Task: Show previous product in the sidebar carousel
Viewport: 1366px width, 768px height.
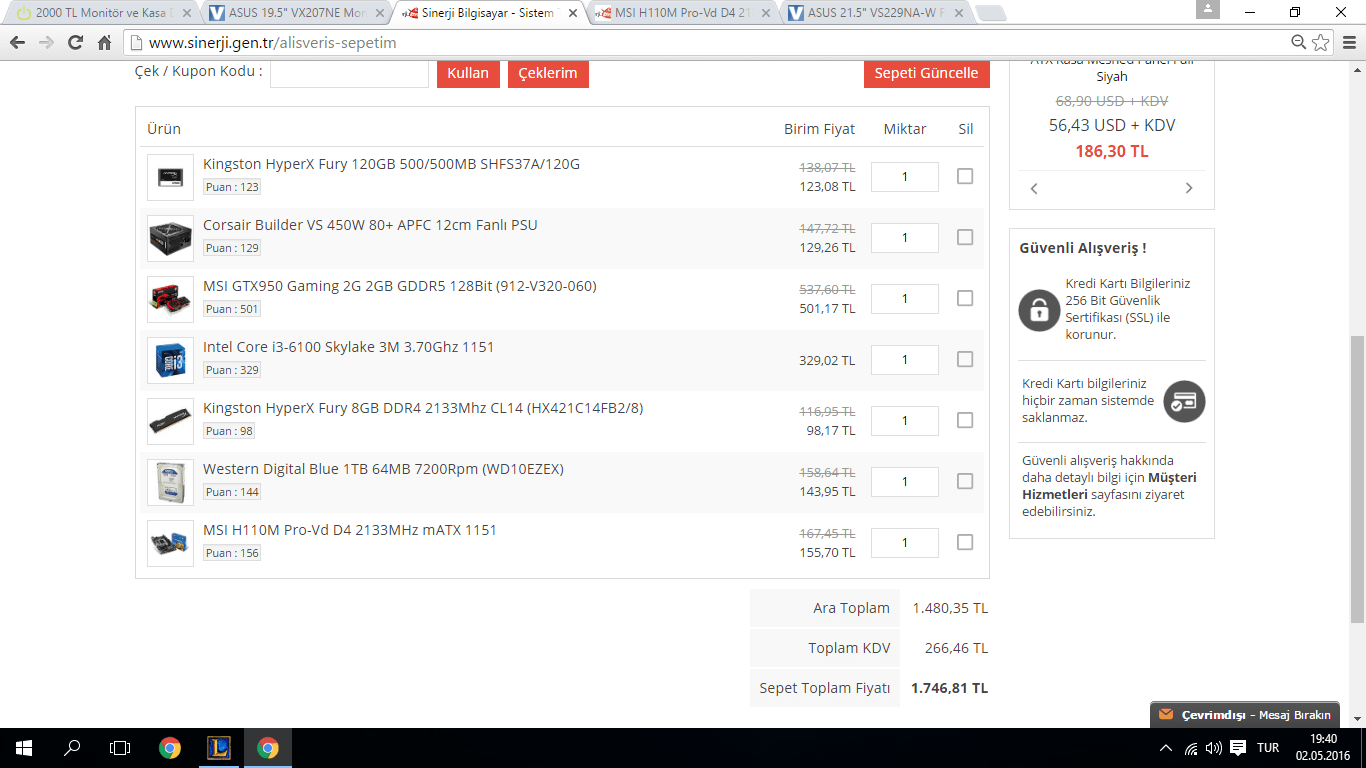Action: tap(1034, 188)
